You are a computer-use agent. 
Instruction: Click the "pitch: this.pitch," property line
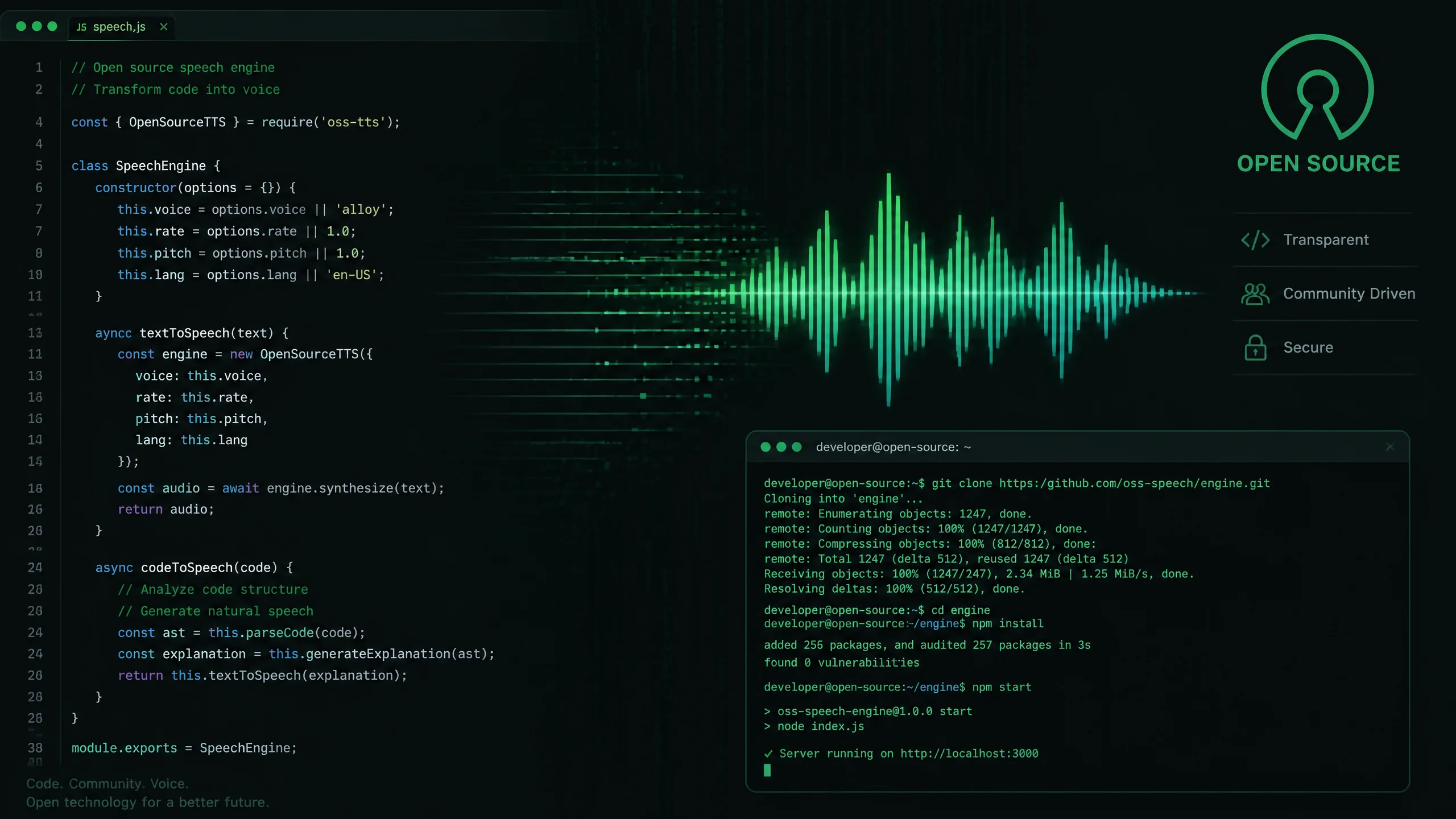click(x=201, y=419)
